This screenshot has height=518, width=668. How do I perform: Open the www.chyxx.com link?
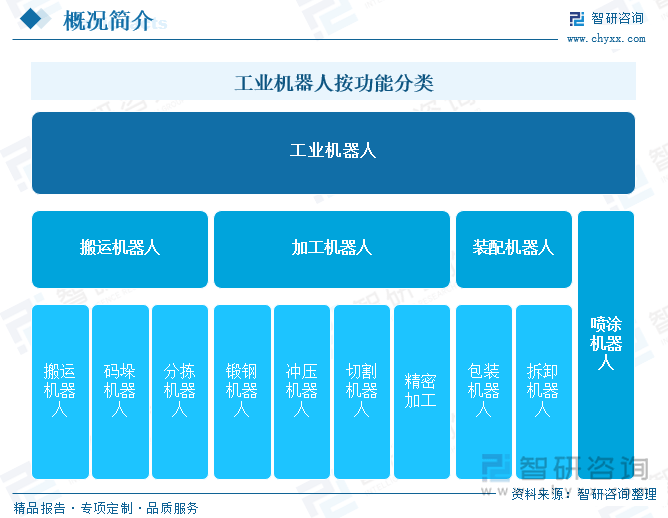pos(606,39)
